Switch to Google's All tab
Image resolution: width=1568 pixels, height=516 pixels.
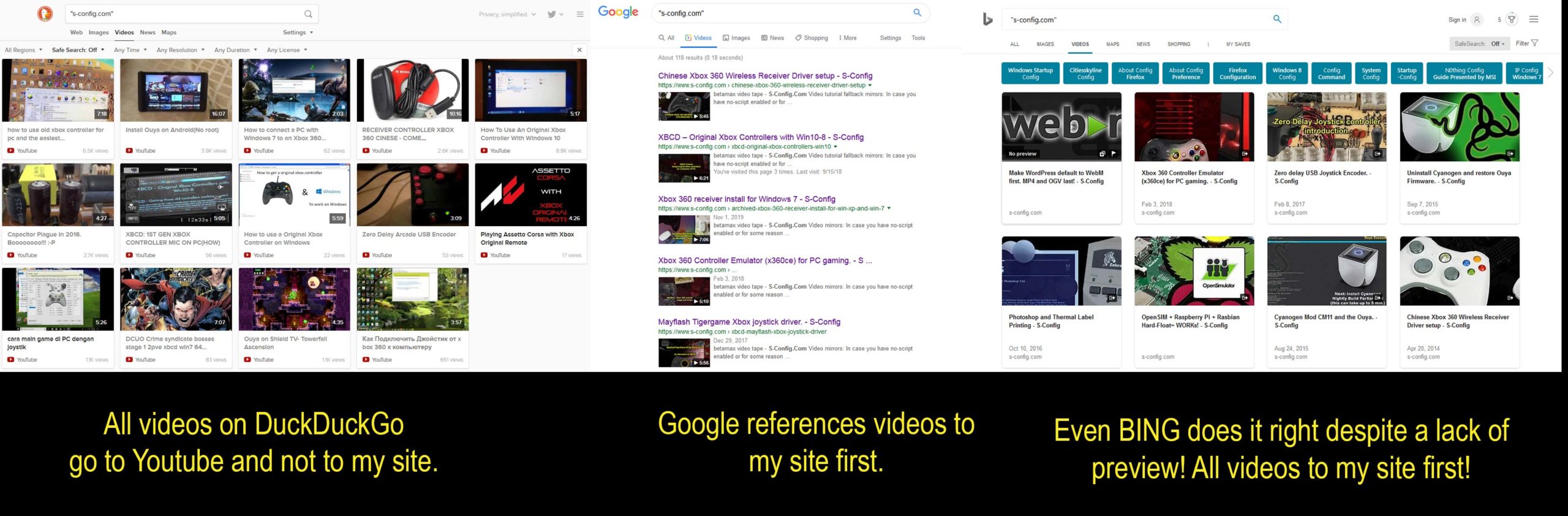tap(666, 38)
